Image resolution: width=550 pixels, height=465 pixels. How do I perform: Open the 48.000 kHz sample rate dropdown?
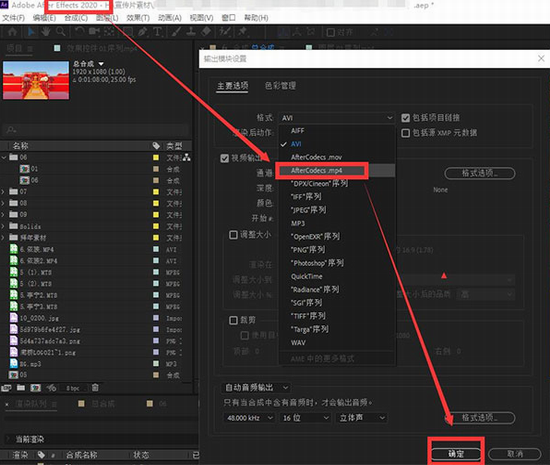[x=249, y=418]
